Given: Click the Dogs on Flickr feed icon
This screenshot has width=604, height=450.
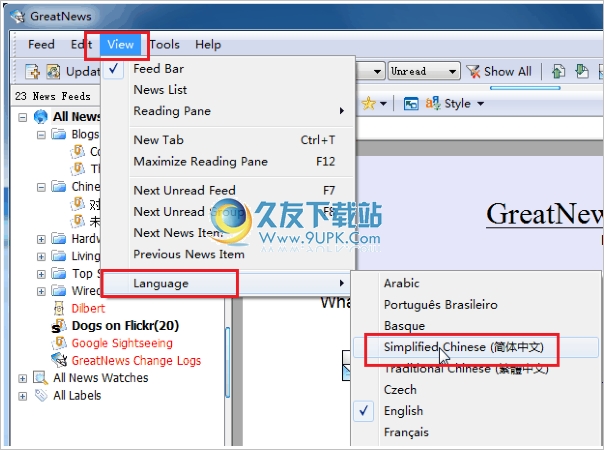Looking at the screenshot, I should (59, 326).
